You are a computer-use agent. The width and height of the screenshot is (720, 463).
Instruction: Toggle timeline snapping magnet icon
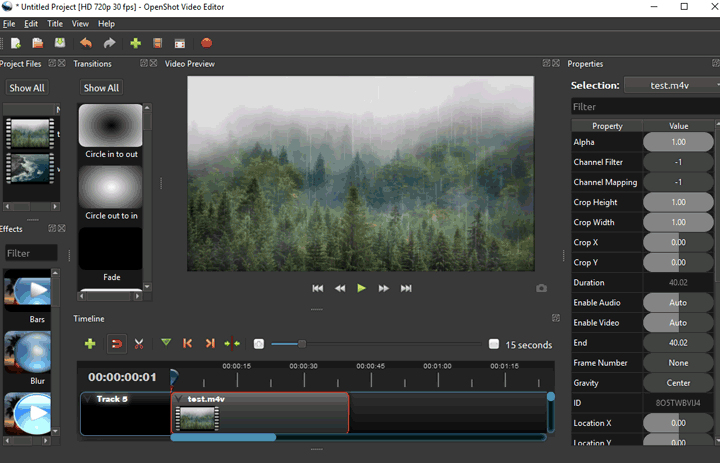click(x=116, y=344)
